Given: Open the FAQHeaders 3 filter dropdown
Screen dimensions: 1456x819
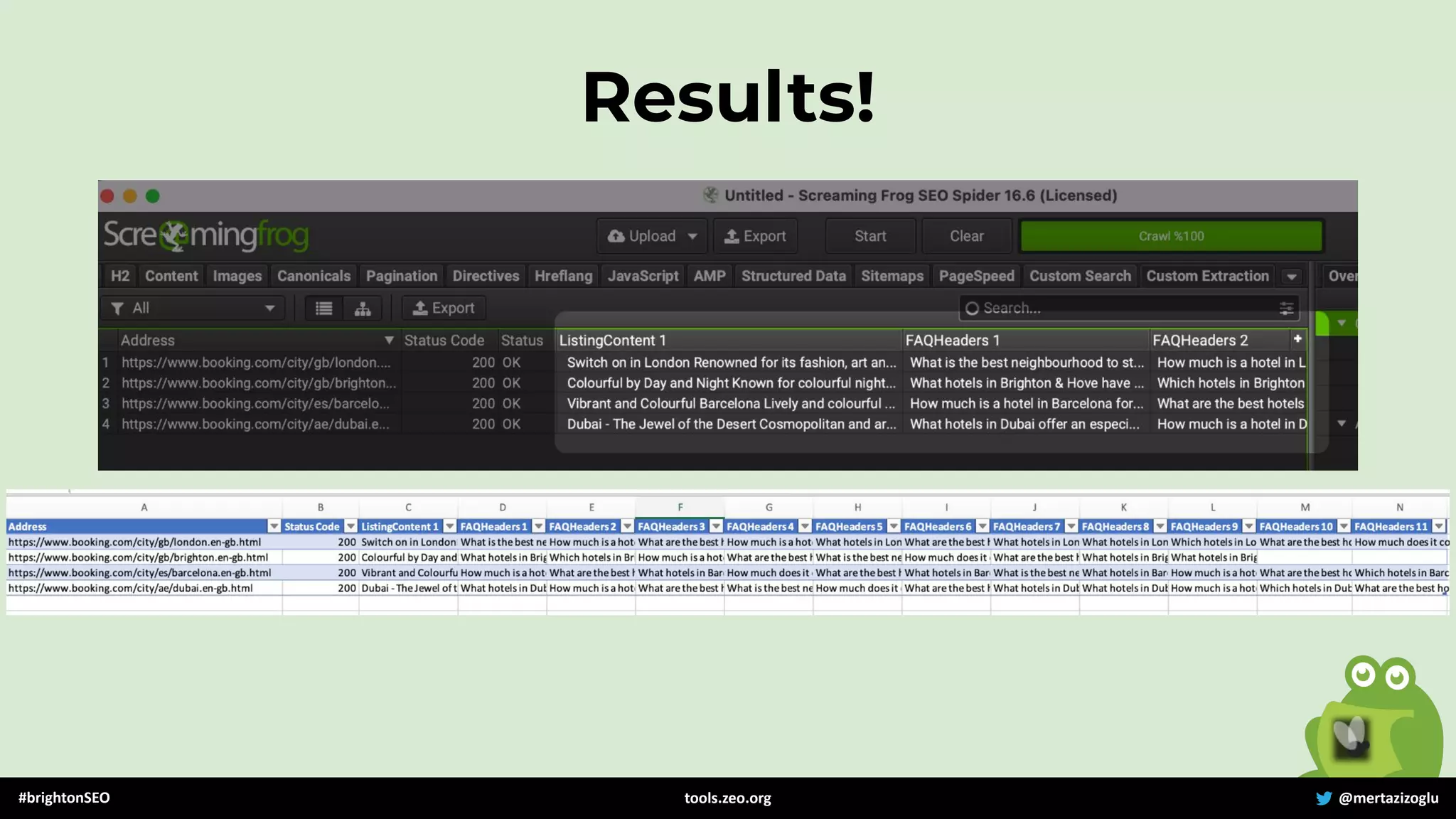Looking at the screenshot, I should tap(716, 527).
